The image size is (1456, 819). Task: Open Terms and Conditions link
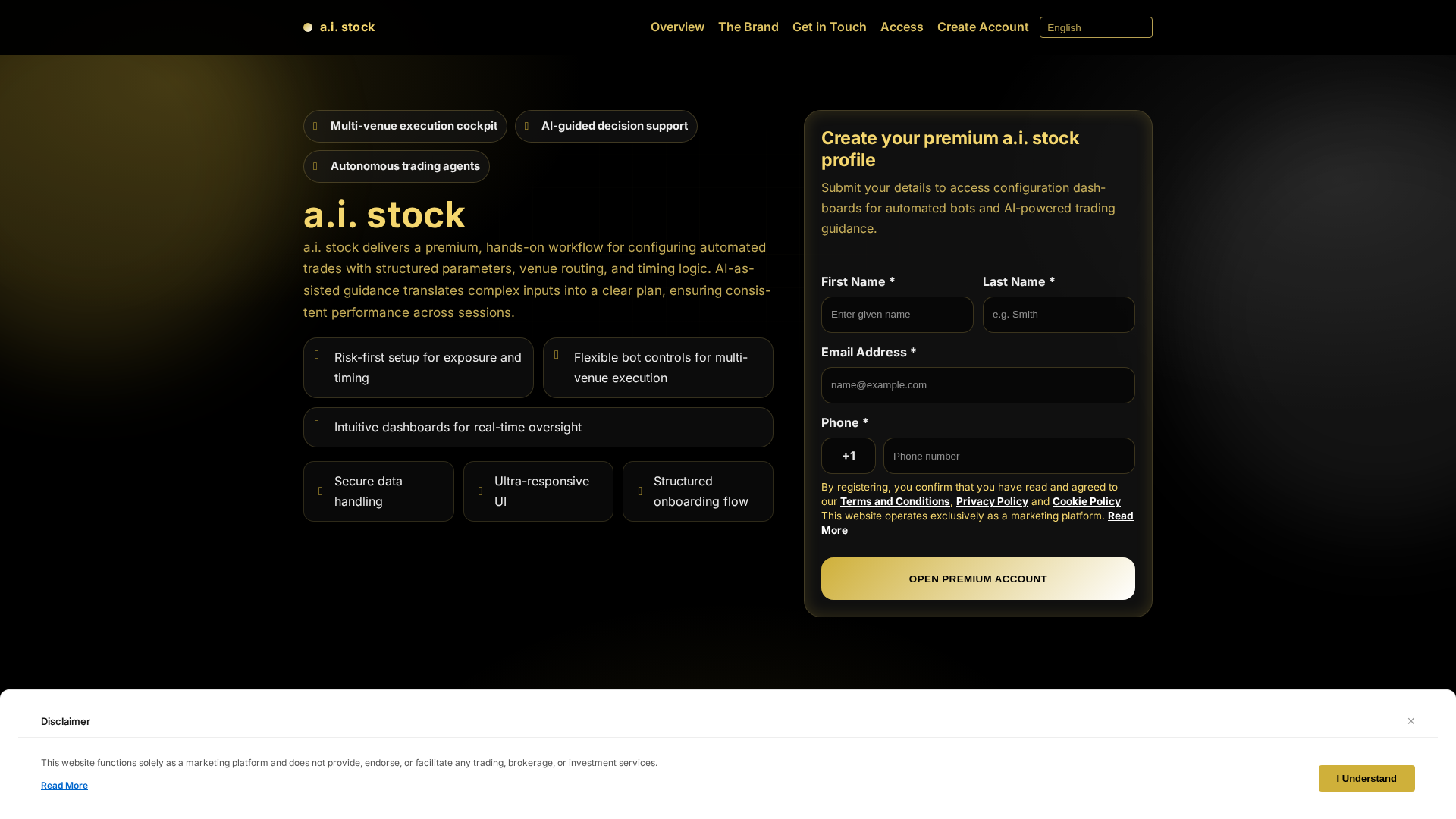(895, 501)
